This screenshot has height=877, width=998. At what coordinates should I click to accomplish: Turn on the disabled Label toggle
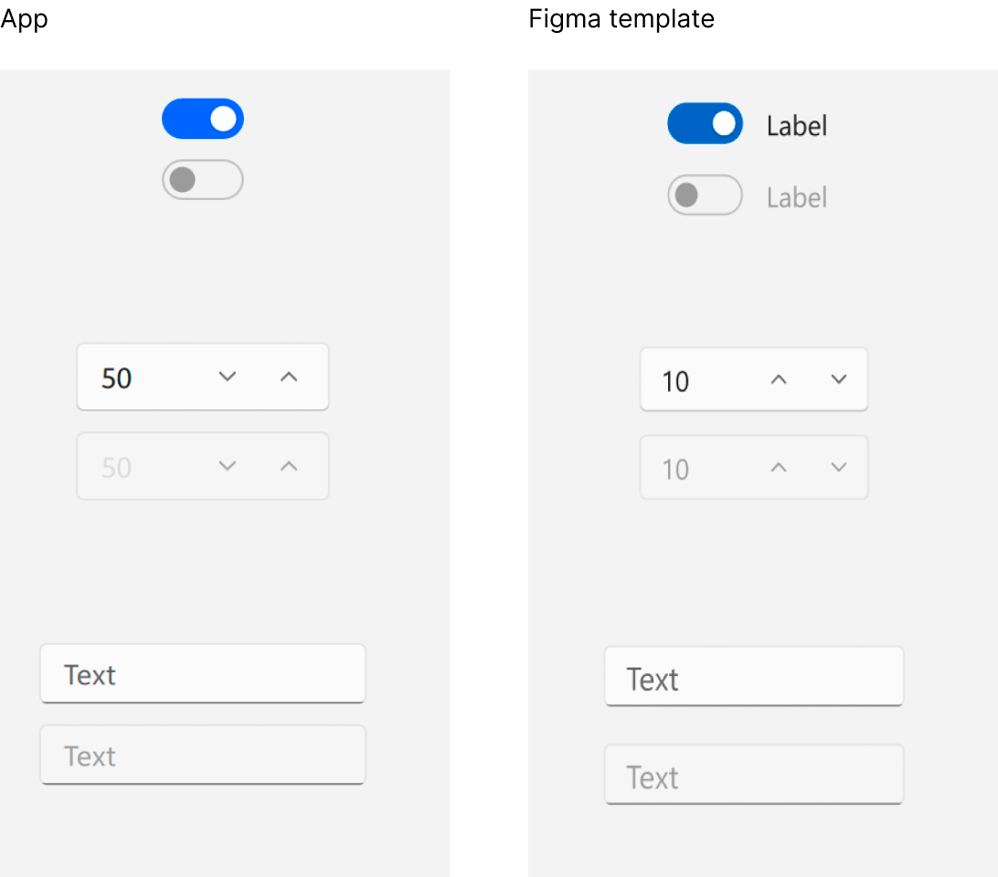click(x=705, y=196)
